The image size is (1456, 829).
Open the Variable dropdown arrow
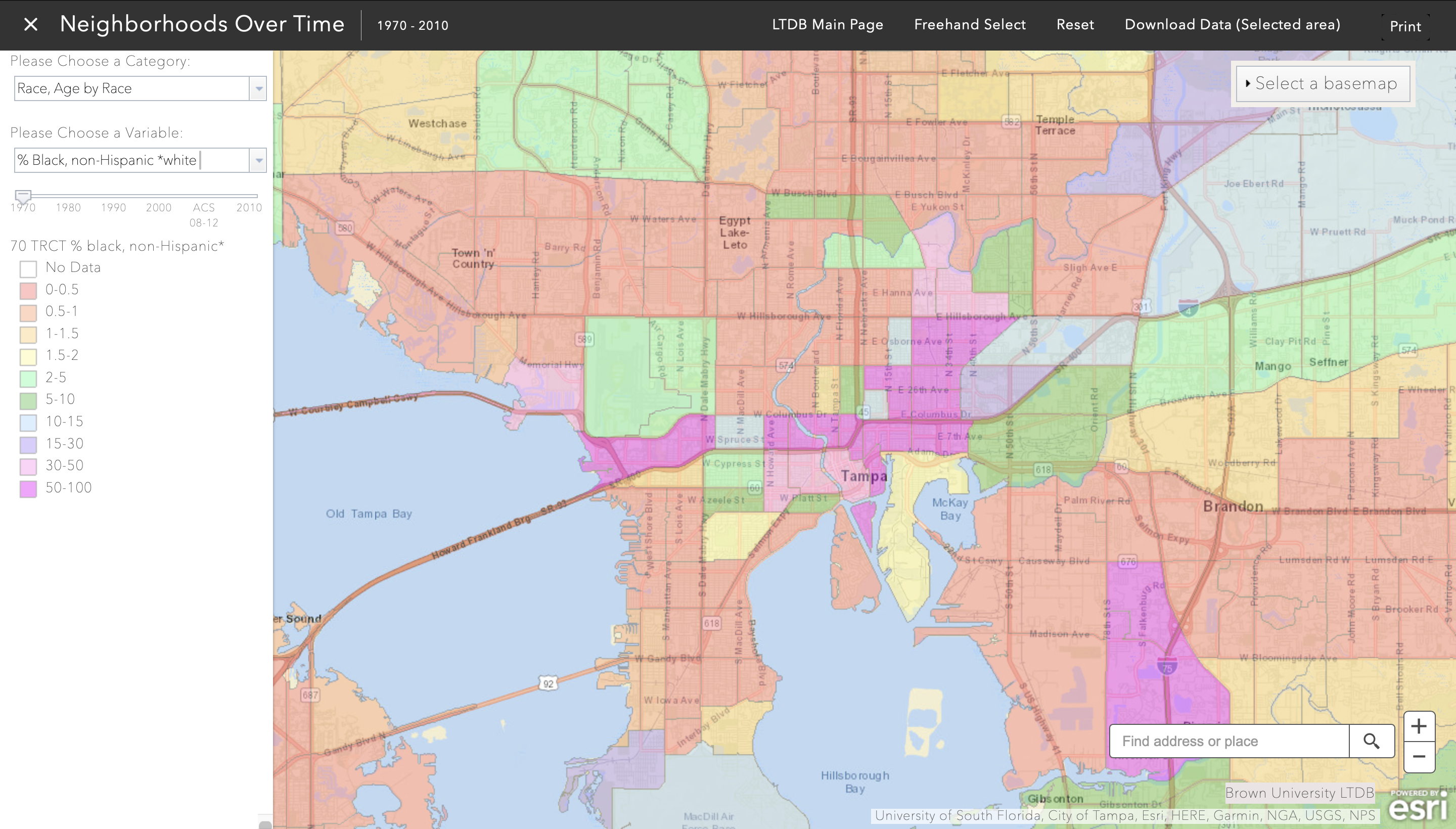pos(258,161)
